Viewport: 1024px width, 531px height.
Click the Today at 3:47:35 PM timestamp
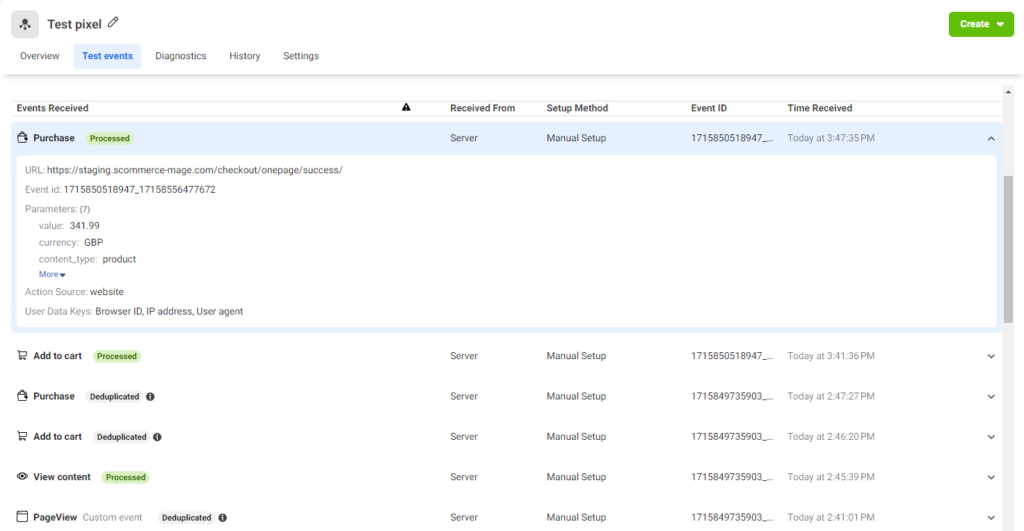[x=831, y=138]
